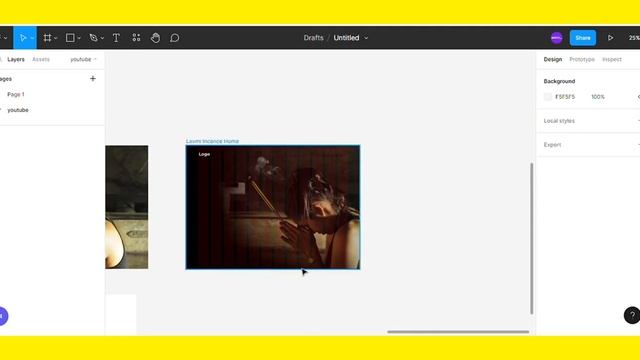The height and width of the screenshot is (360, 640).
Task: Switch to the Prototype tab
Action: pos(582,59)
